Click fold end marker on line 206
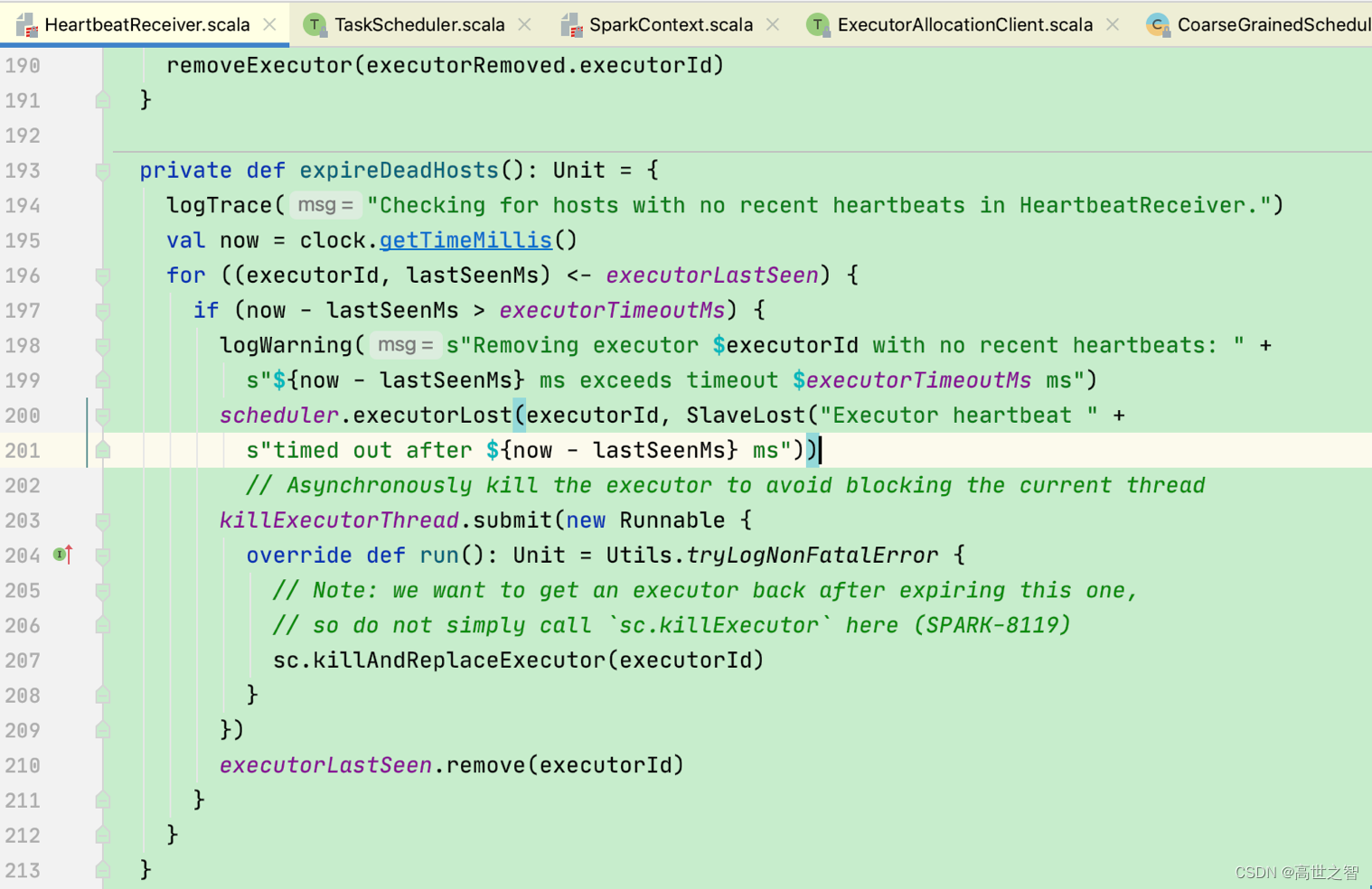1372x889 pixels. pos(103,625)
